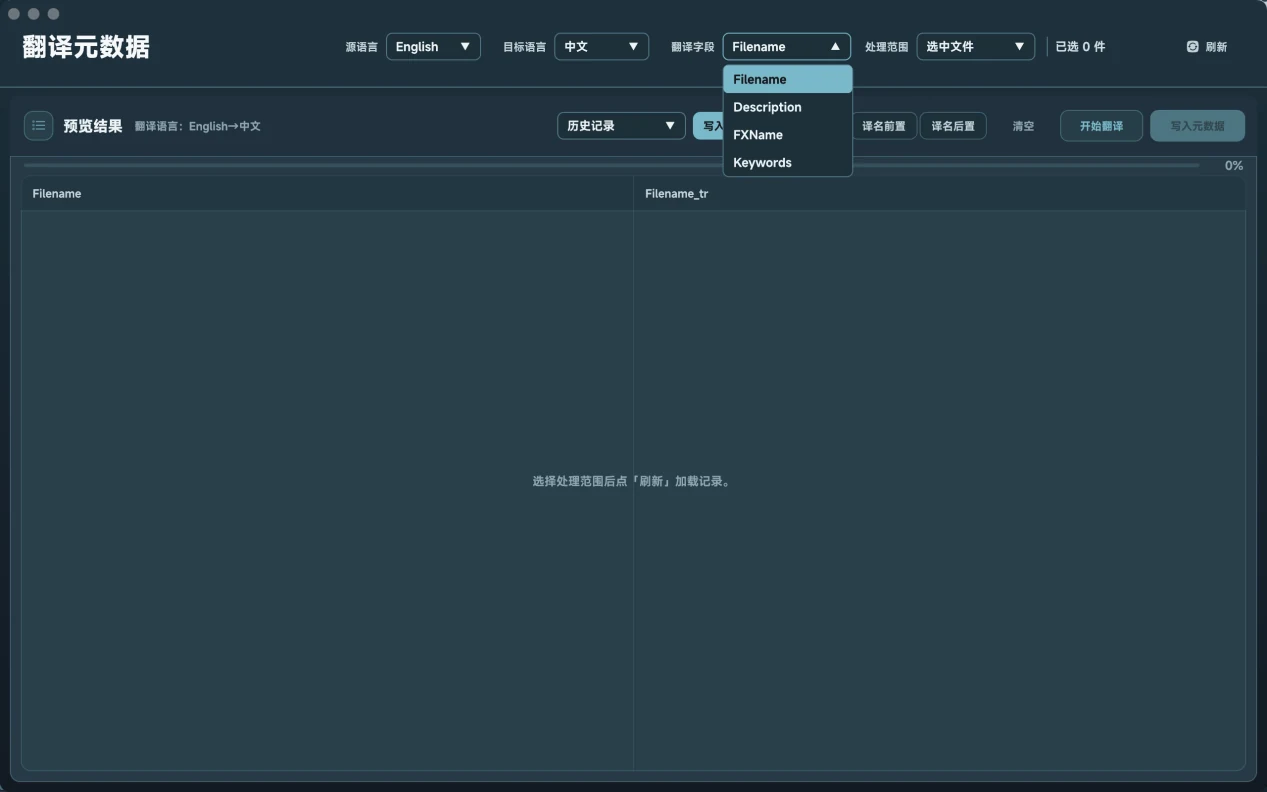Viewport: 1267px width, 792px height.
Task: Click the 写入元数据 button
Action: click(x=1197, y=126)
